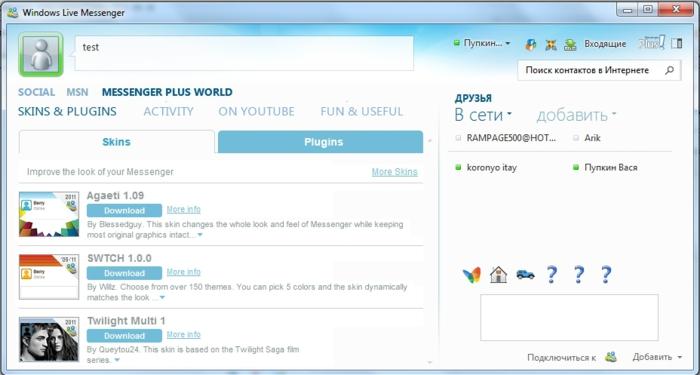The height and width of the screenshot is (375, 700).
Task: Click Пупкин Вася green status icon in list
Action: tap(575, 168)
